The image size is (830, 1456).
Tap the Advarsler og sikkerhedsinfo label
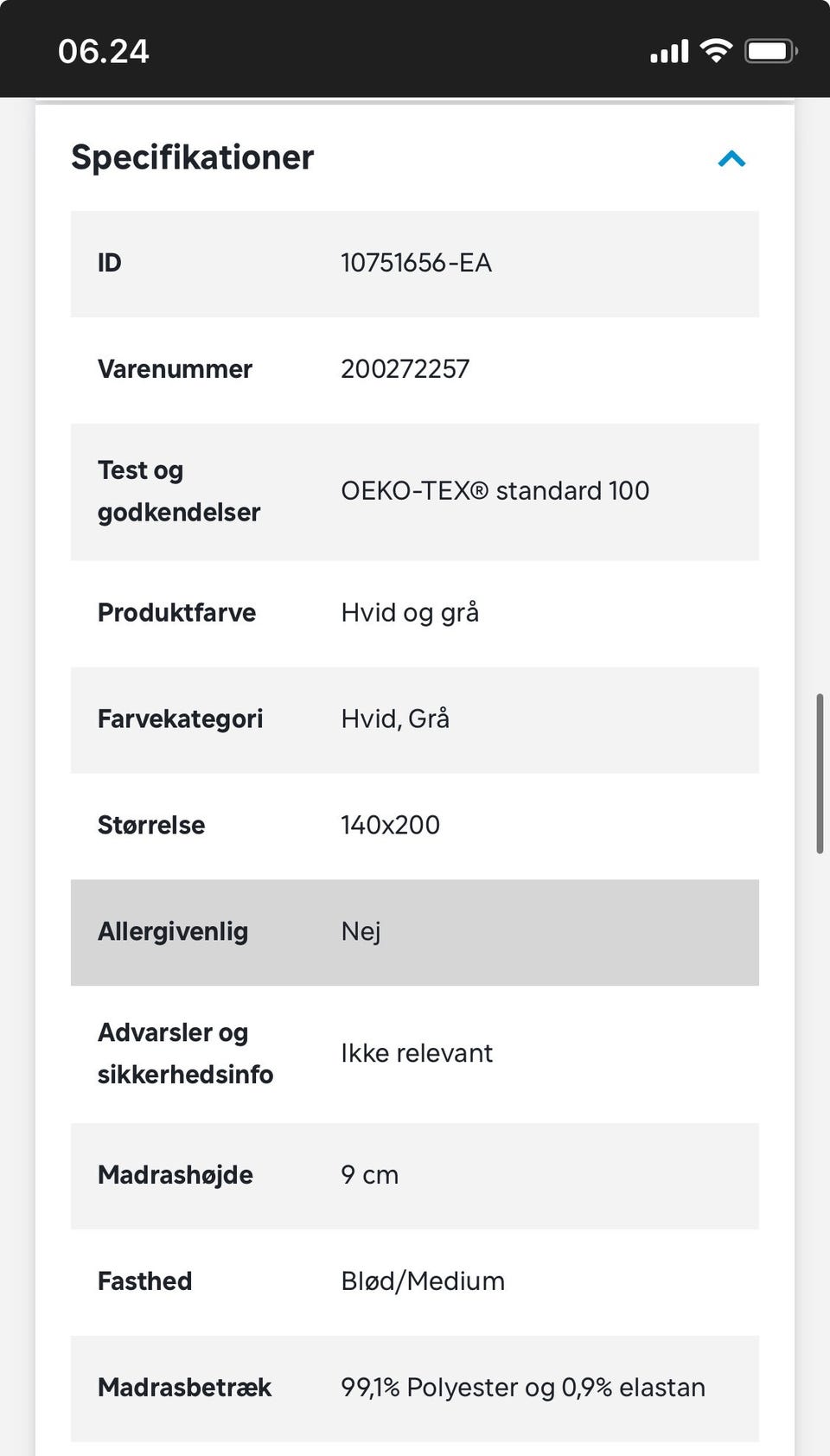[185, 1053]
